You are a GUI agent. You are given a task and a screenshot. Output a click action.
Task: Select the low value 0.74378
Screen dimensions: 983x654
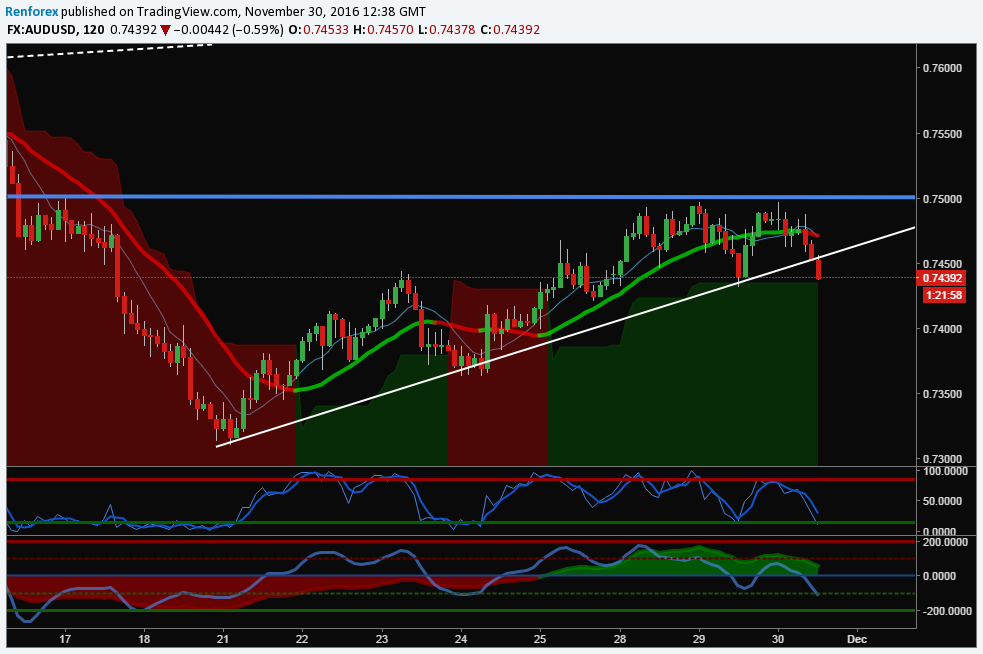coord(452,29)
